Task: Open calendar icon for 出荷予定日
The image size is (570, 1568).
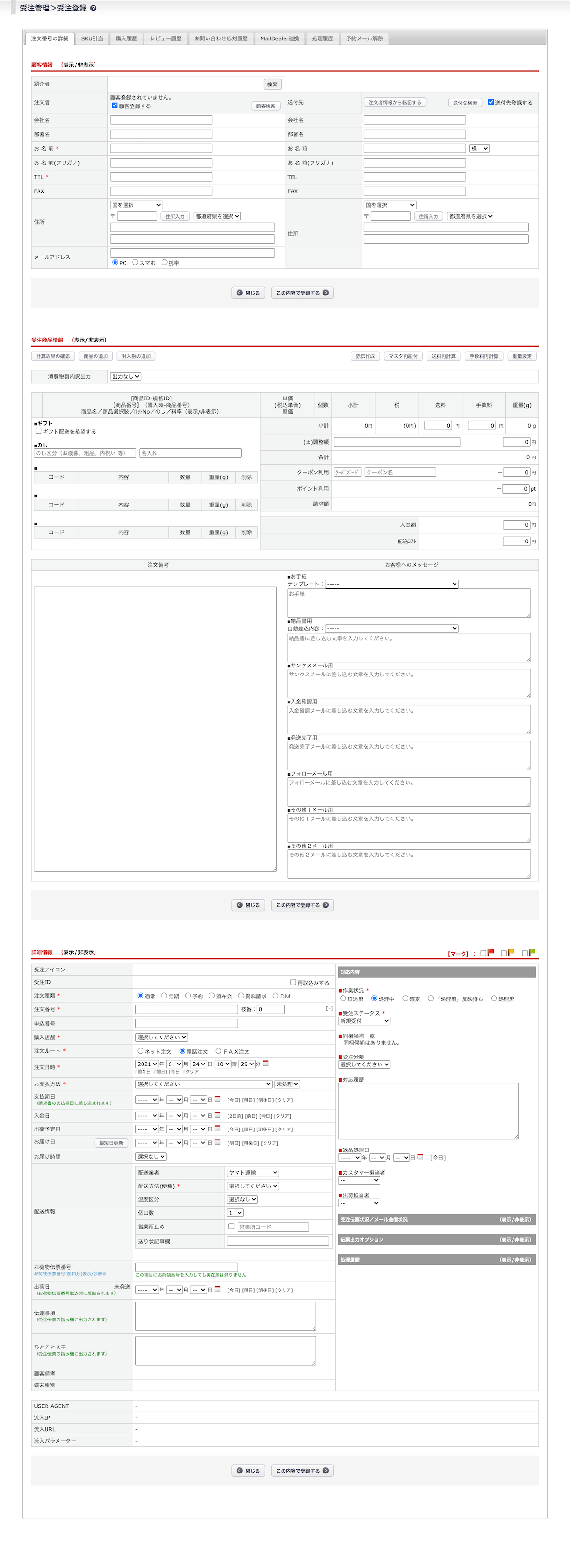Action: tap(218, 1129)
